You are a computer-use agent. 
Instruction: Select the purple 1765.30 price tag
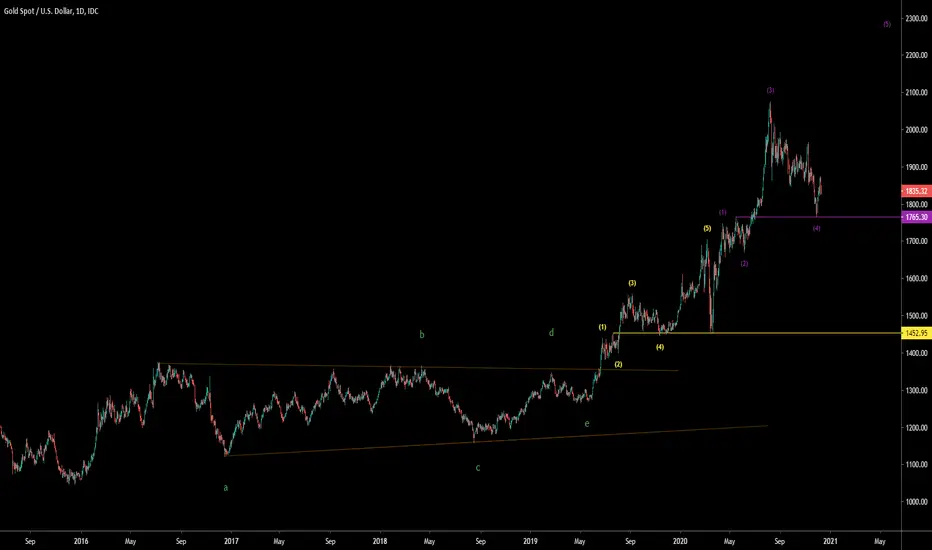point(915,217)
